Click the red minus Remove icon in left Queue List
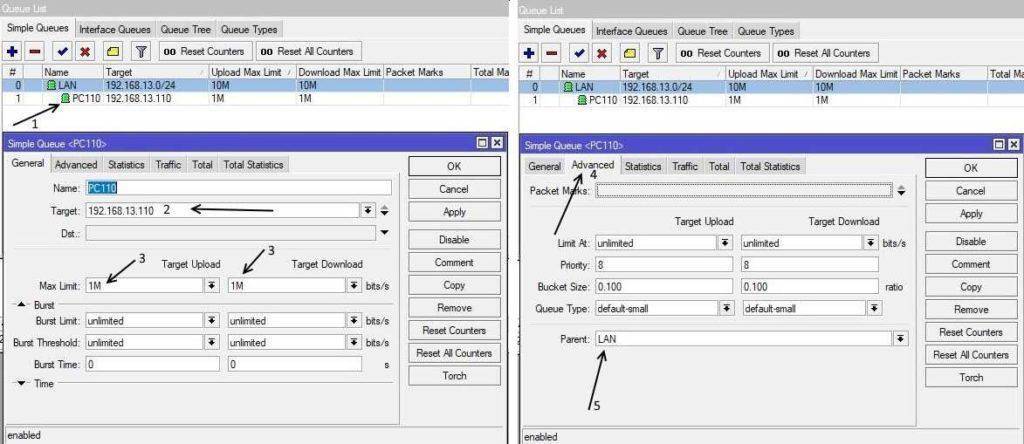This screenshot has width=1024, height=444. point(35,51)
